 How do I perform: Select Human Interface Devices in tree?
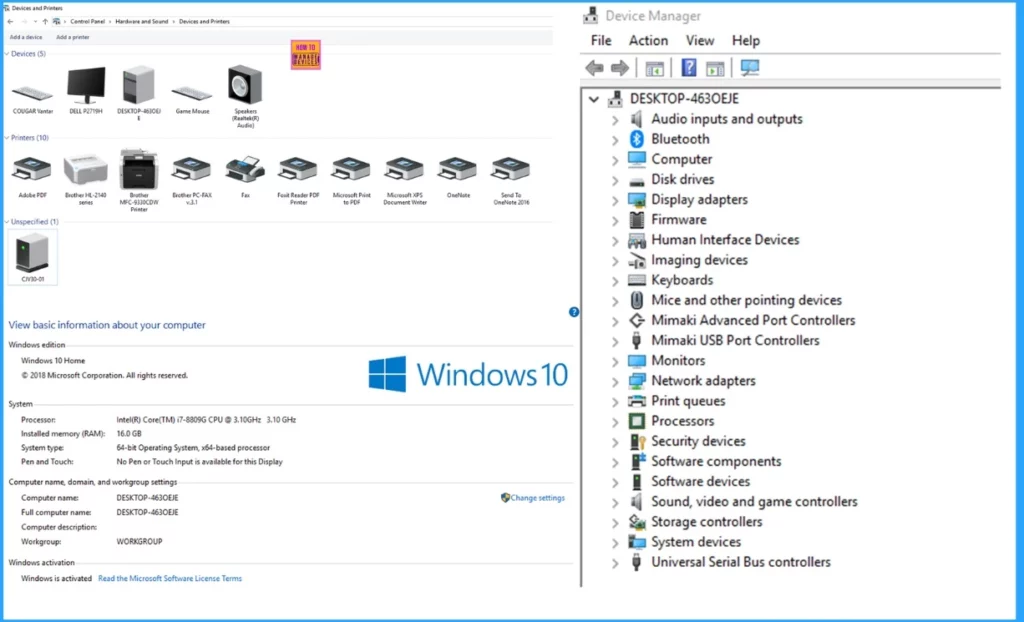coord(725,240)
